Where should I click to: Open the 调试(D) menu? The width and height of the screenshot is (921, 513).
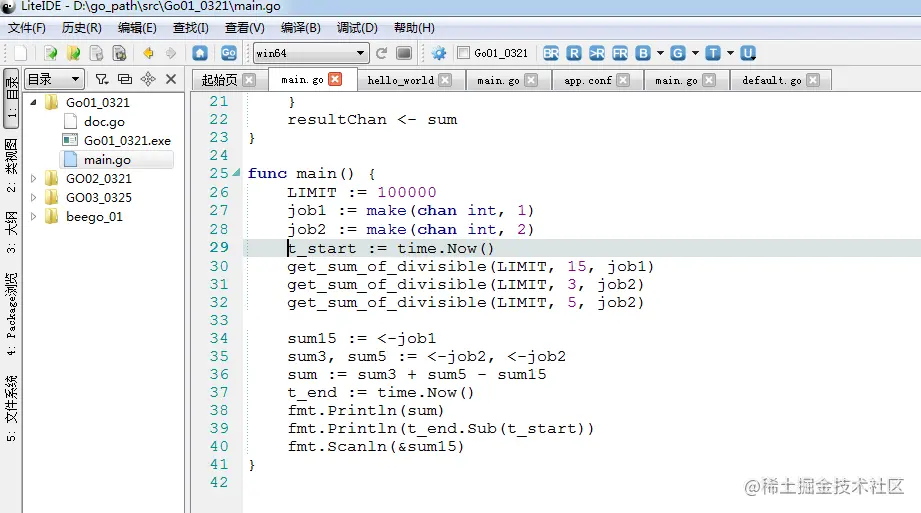357,28
